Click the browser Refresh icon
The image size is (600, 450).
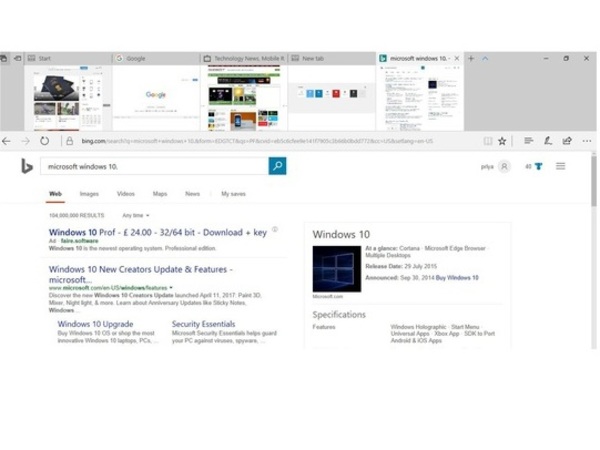pos(45,141)
